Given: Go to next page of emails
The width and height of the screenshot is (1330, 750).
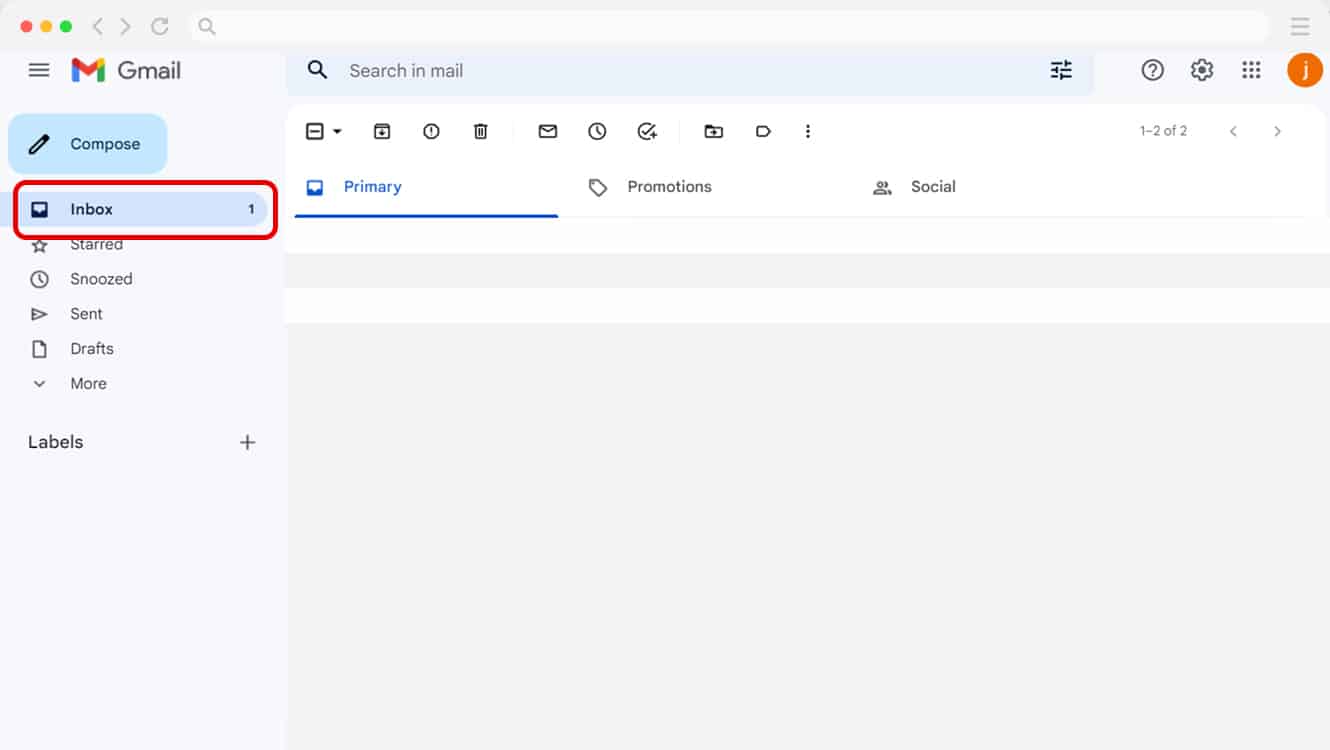Looking at the screenshot, I should point(1277,130).
